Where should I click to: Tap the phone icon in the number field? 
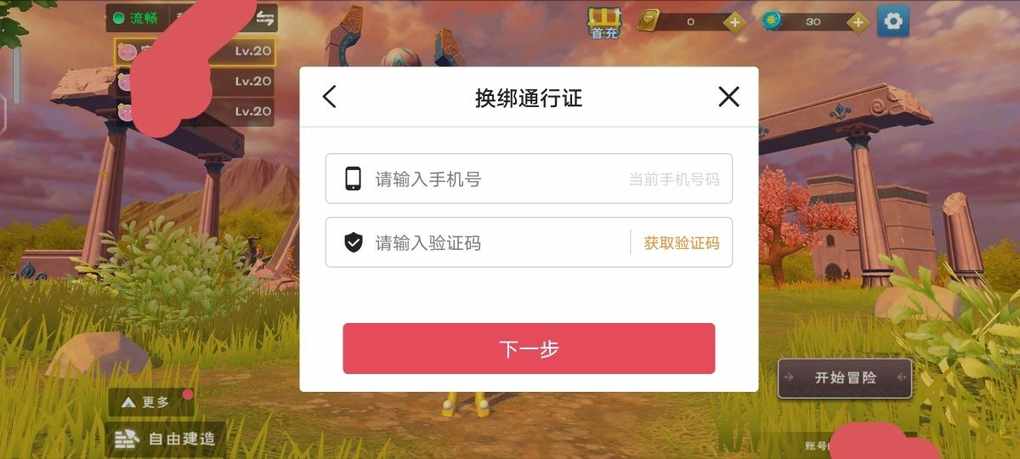[353, 179]
